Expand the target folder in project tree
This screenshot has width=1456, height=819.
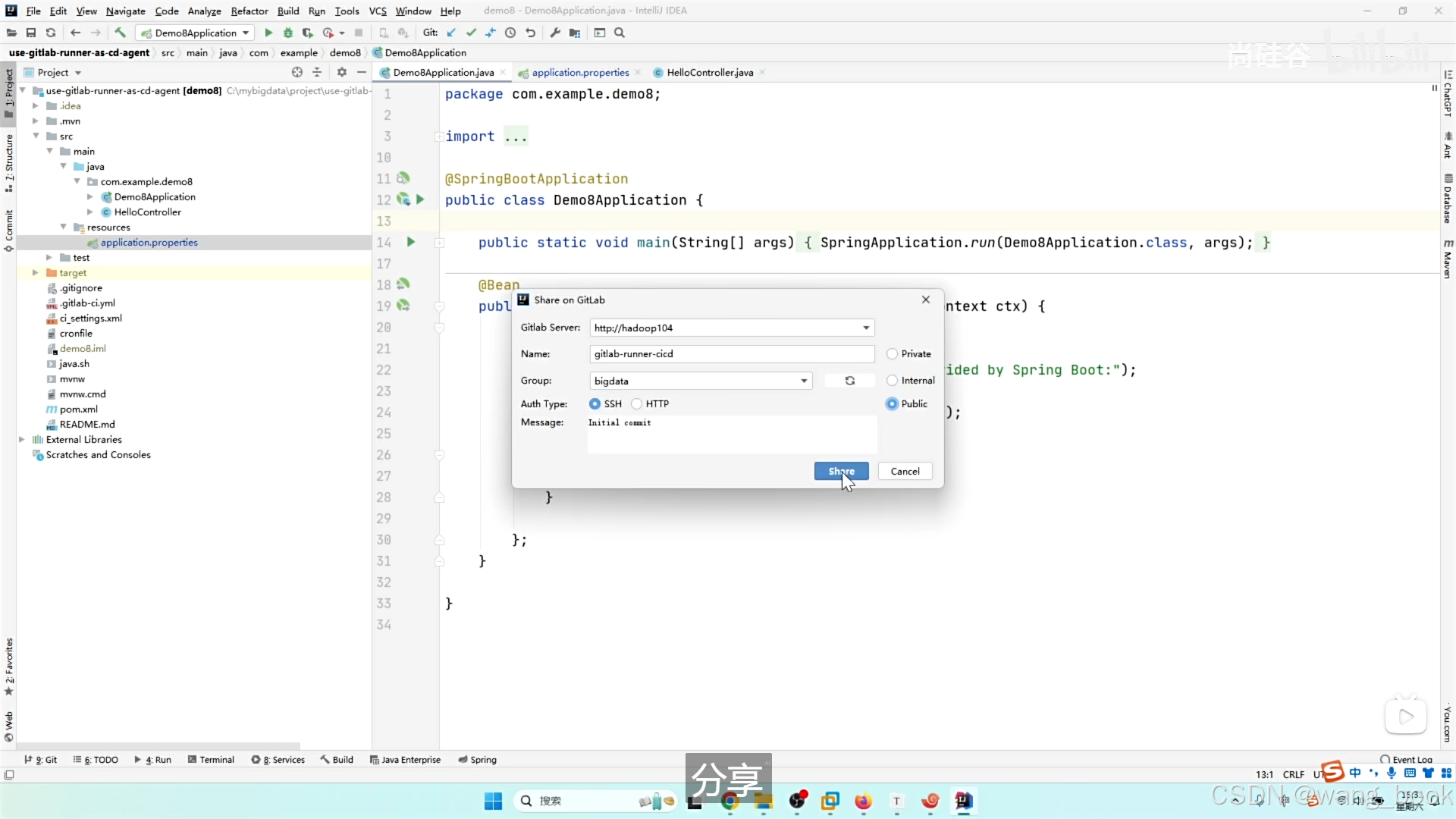tap(35, 272)
